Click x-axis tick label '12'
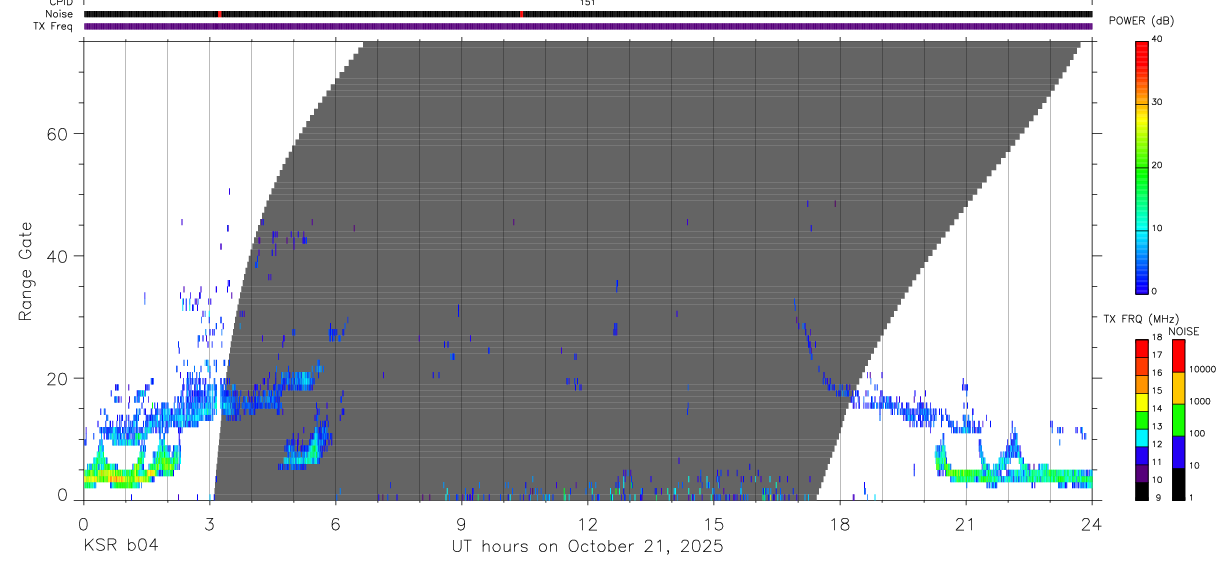The height and width of the screenshot is (567, 1228). (588, 523)
